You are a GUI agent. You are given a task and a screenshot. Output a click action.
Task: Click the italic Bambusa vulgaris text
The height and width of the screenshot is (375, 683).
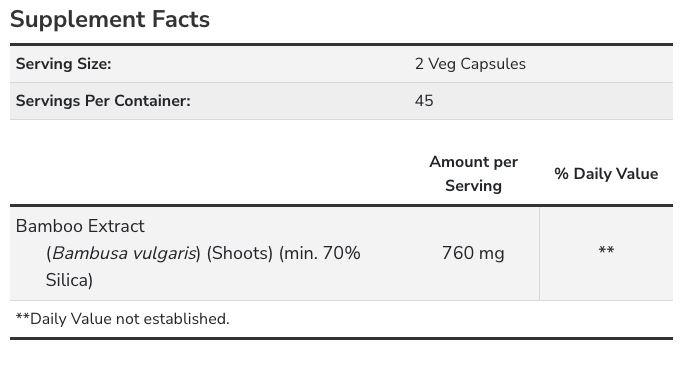(x=124, y=253)
